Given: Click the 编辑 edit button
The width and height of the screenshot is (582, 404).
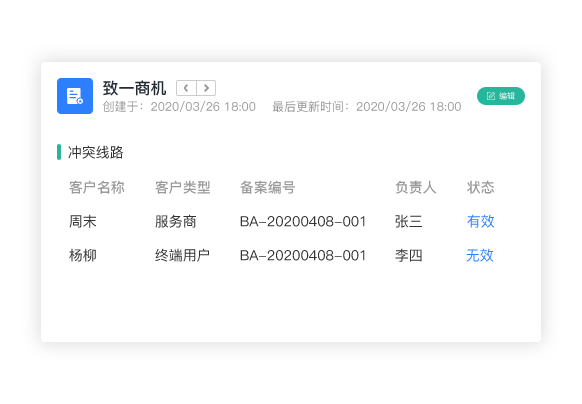Looking at the screenshot, I should pyautogui.click(x=501, y=96).
